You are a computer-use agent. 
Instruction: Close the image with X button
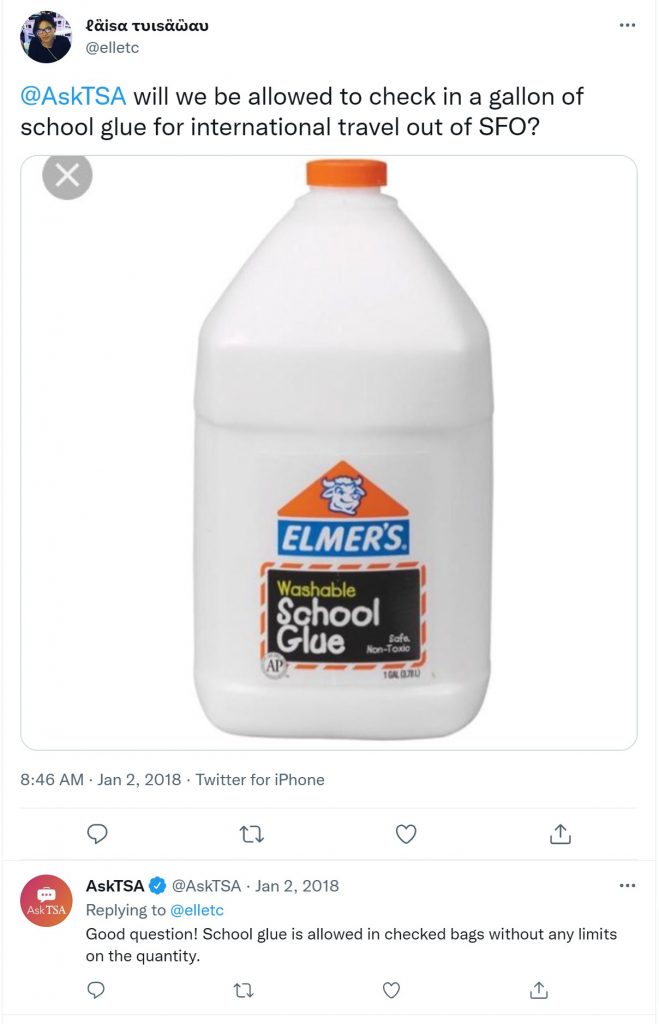pyautogui.click(x=67, y=175)
